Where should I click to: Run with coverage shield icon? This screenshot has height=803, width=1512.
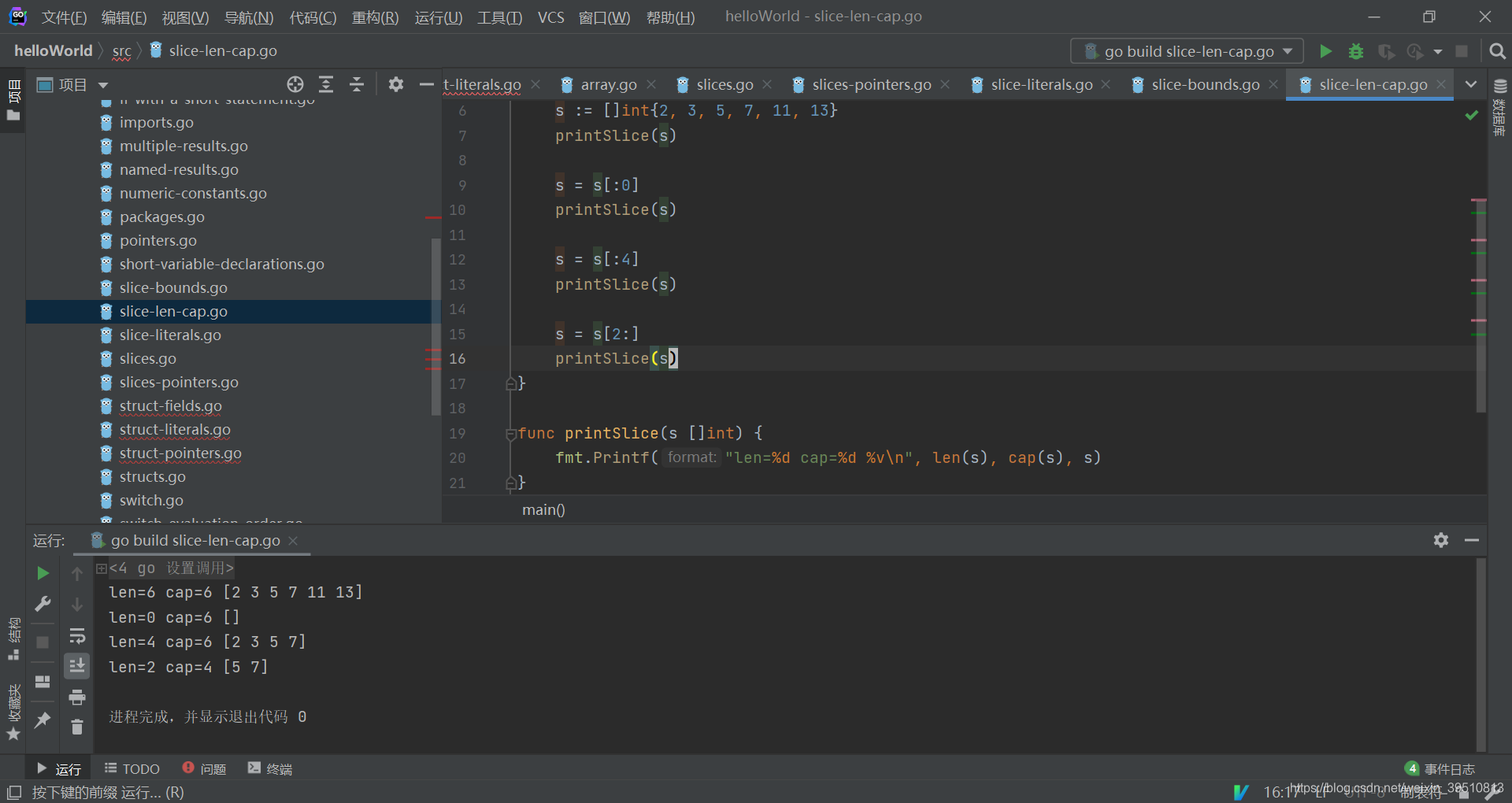(1386, 51)
